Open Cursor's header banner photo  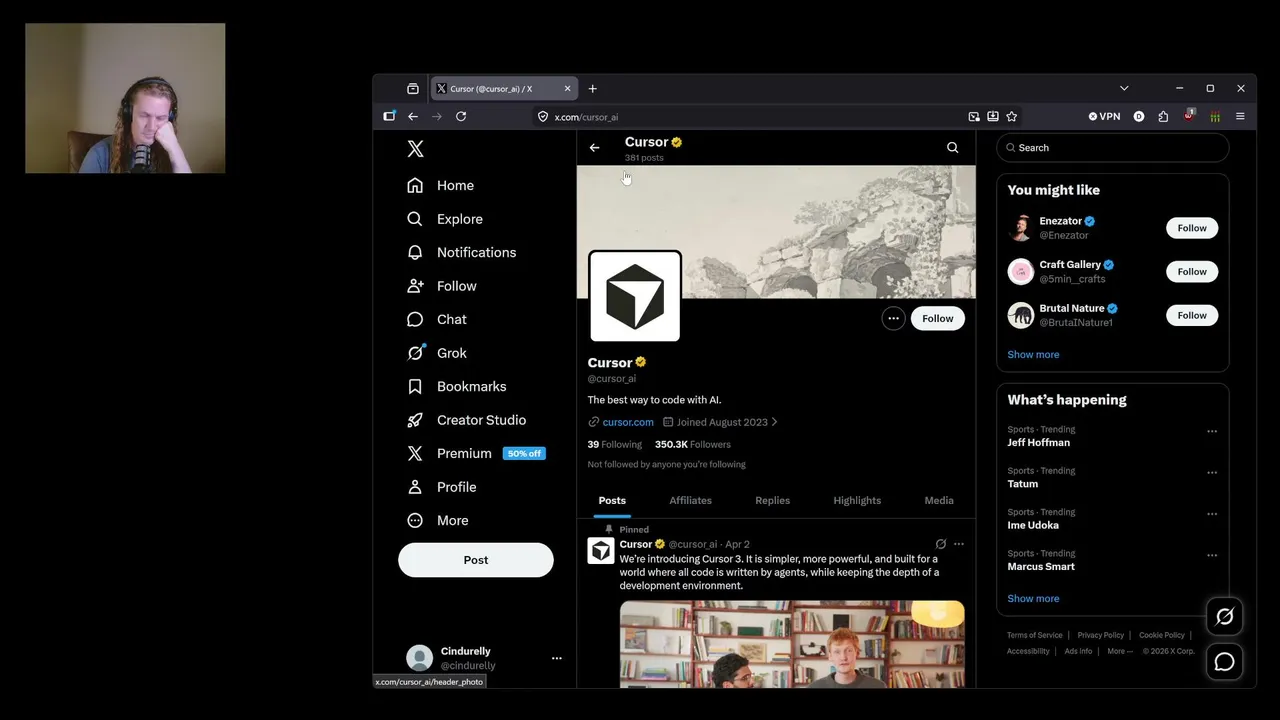(776, 231)
